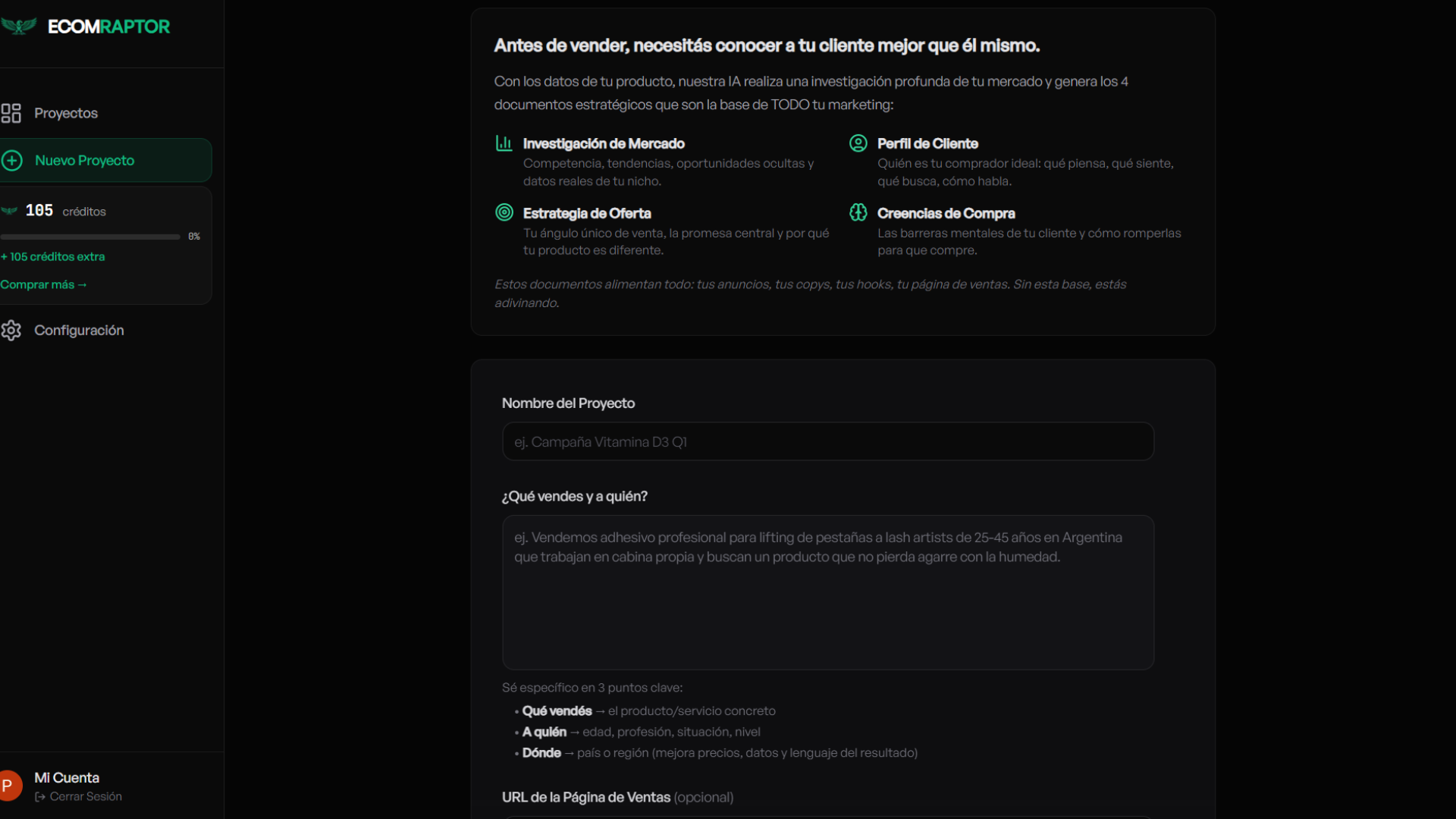Click the Perfil de Cliente person icon

click(x=858, y=143)
